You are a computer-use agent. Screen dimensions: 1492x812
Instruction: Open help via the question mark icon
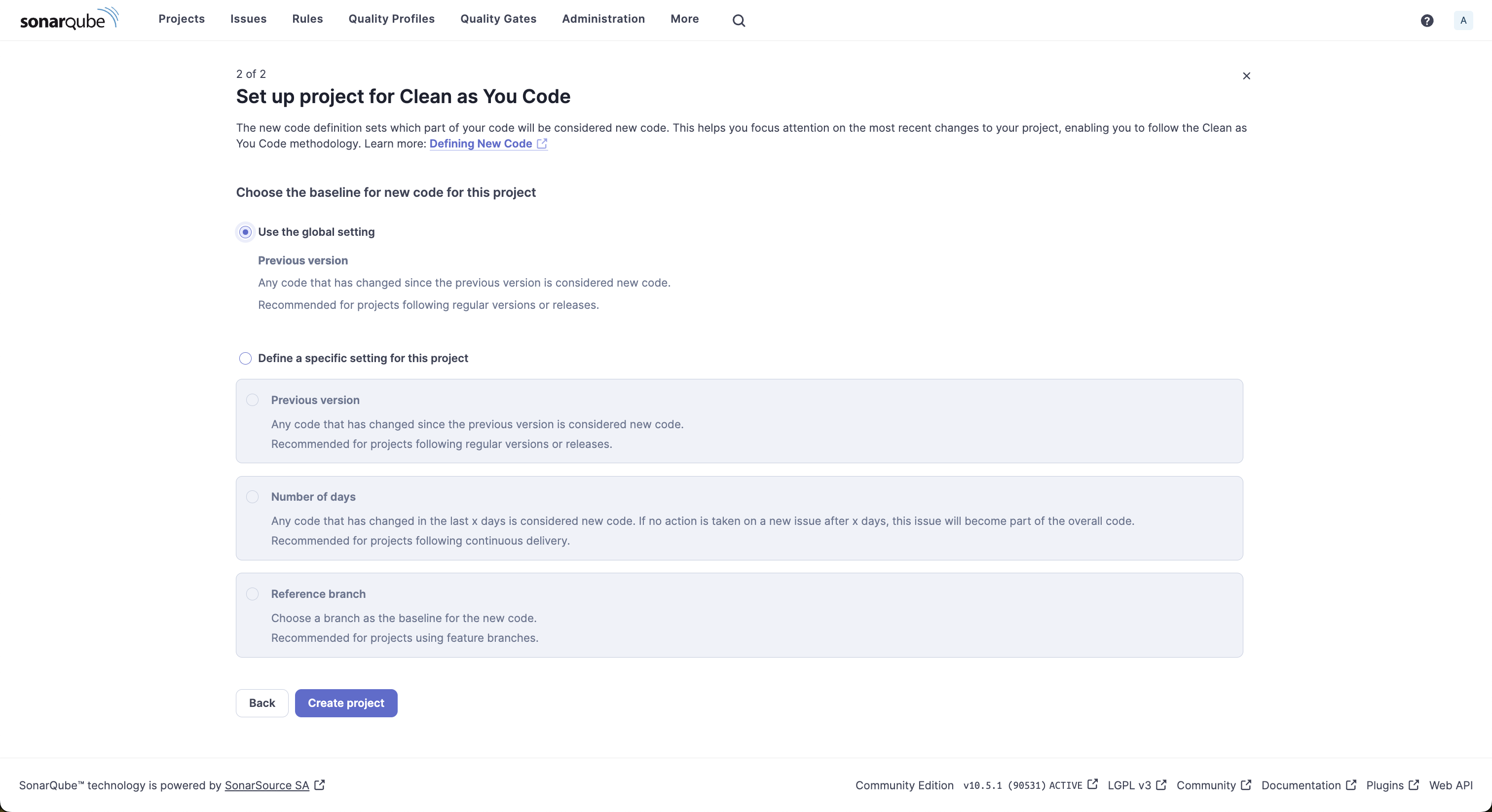pyautogui.click(x=1427, y=20)
